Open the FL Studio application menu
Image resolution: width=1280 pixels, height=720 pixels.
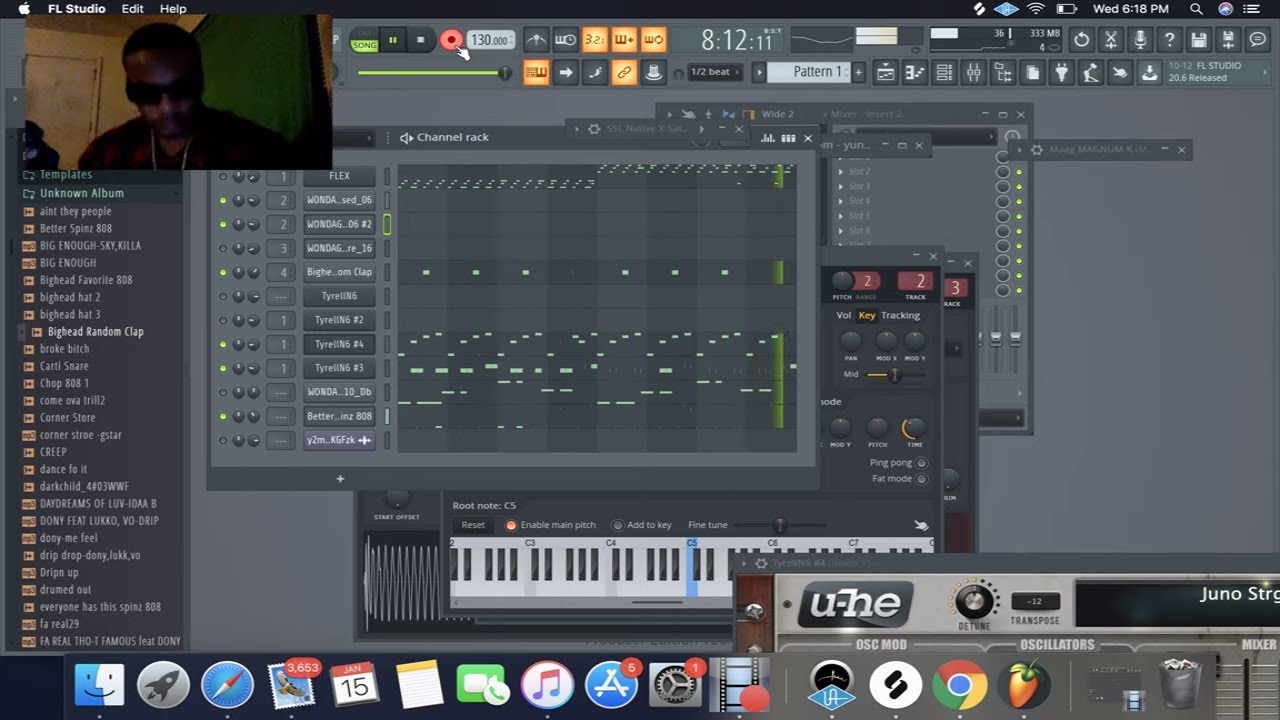76,9
